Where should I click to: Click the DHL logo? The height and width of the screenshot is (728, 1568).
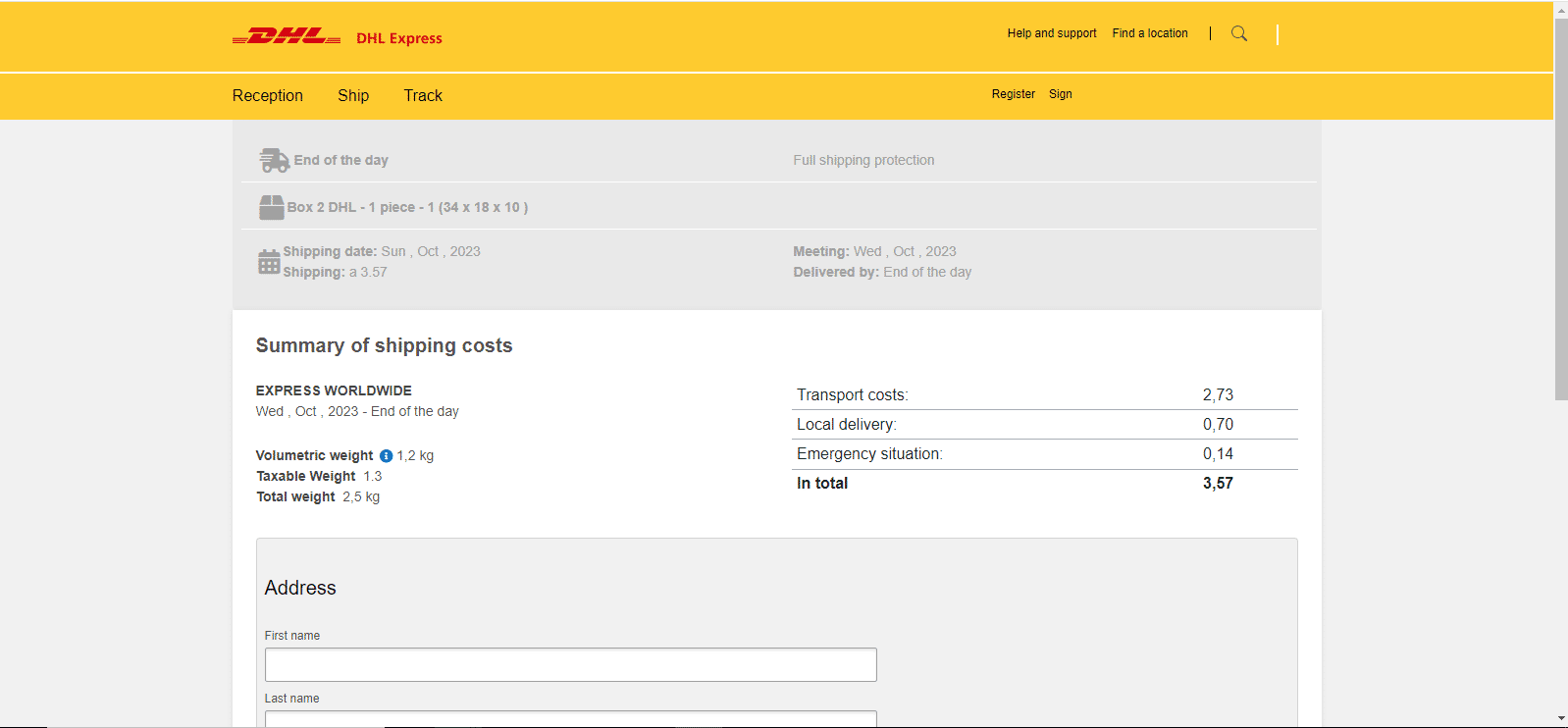[286, 37]
